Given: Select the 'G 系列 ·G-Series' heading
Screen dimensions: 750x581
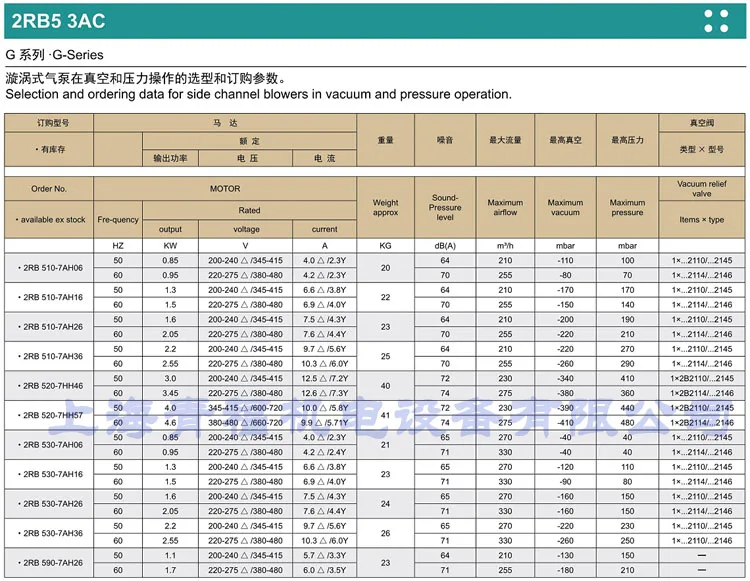Looking at the screenshot, I should point(54,55).
